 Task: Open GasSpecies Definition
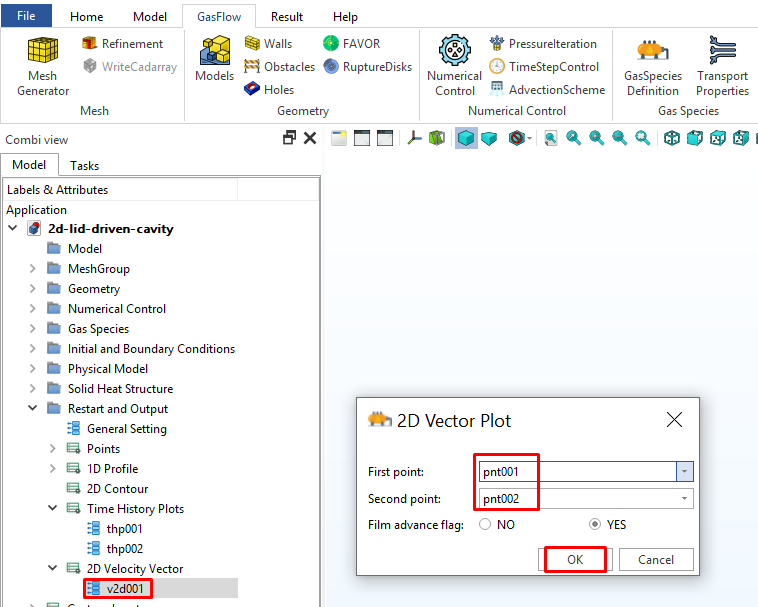pos(652,65)
